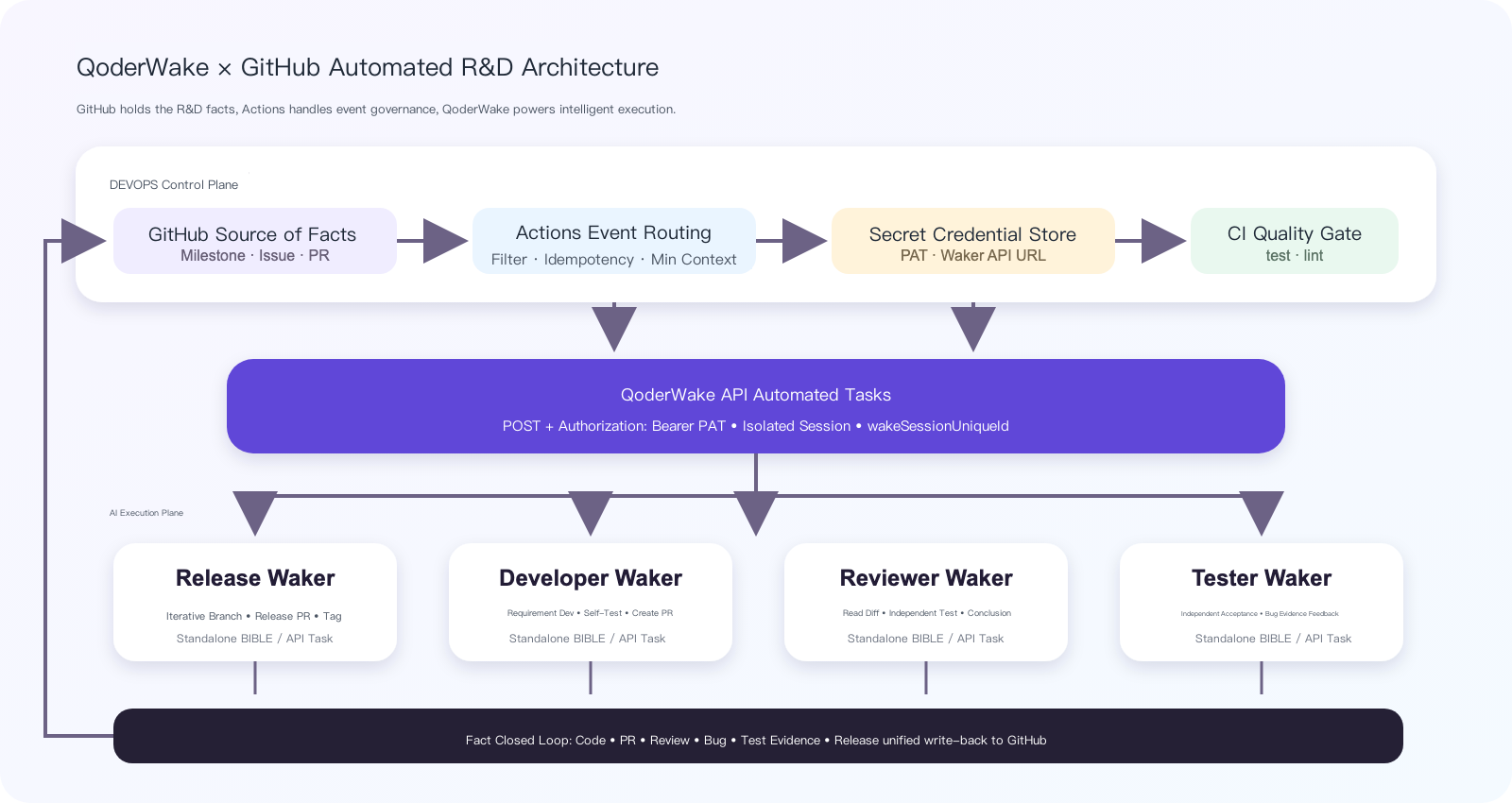Click the Reviewer Waker card
This screenshot has height=803, width=1512.
tap(926, 602)
